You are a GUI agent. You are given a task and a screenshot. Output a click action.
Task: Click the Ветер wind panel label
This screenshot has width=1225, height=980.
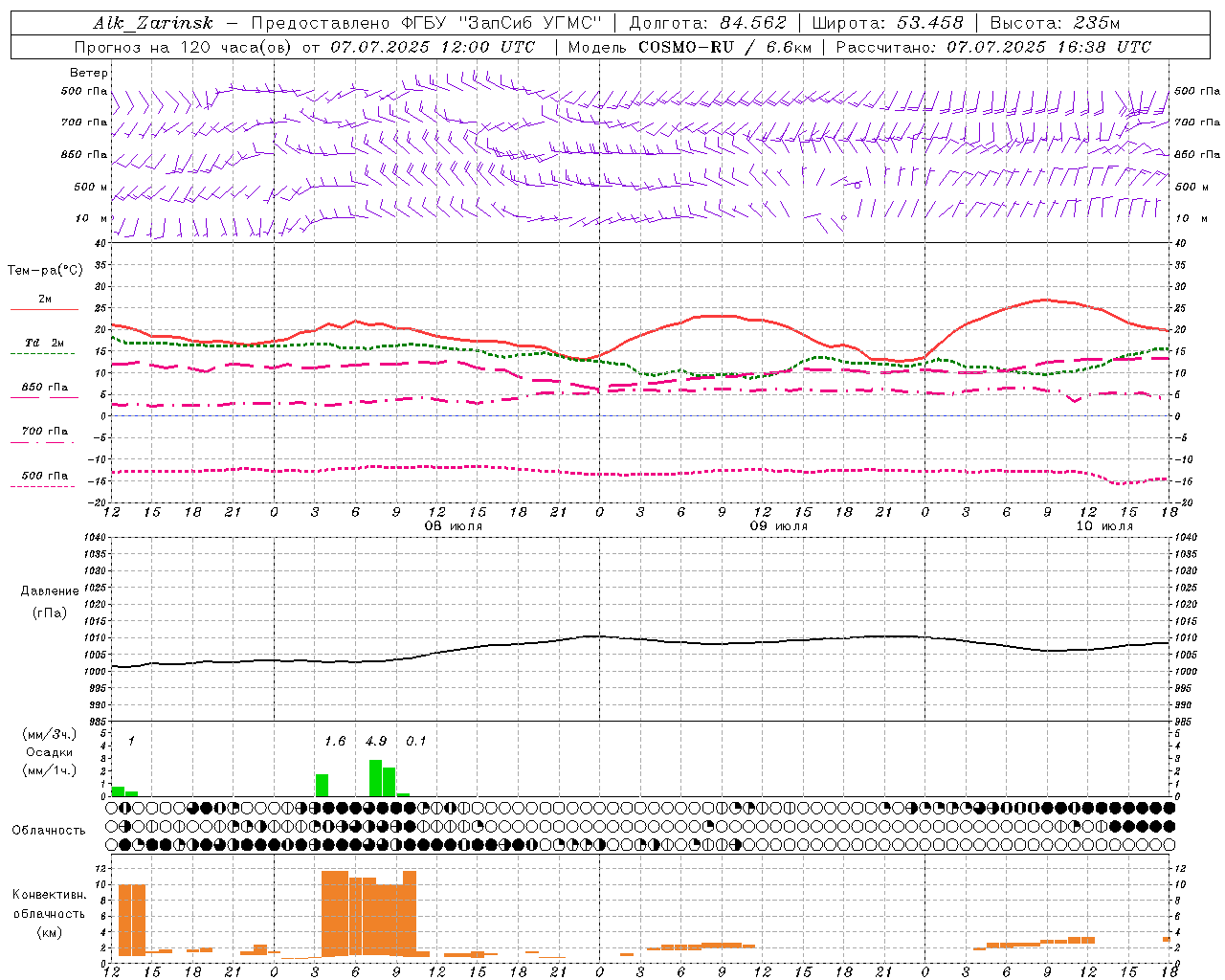point(89,73)
